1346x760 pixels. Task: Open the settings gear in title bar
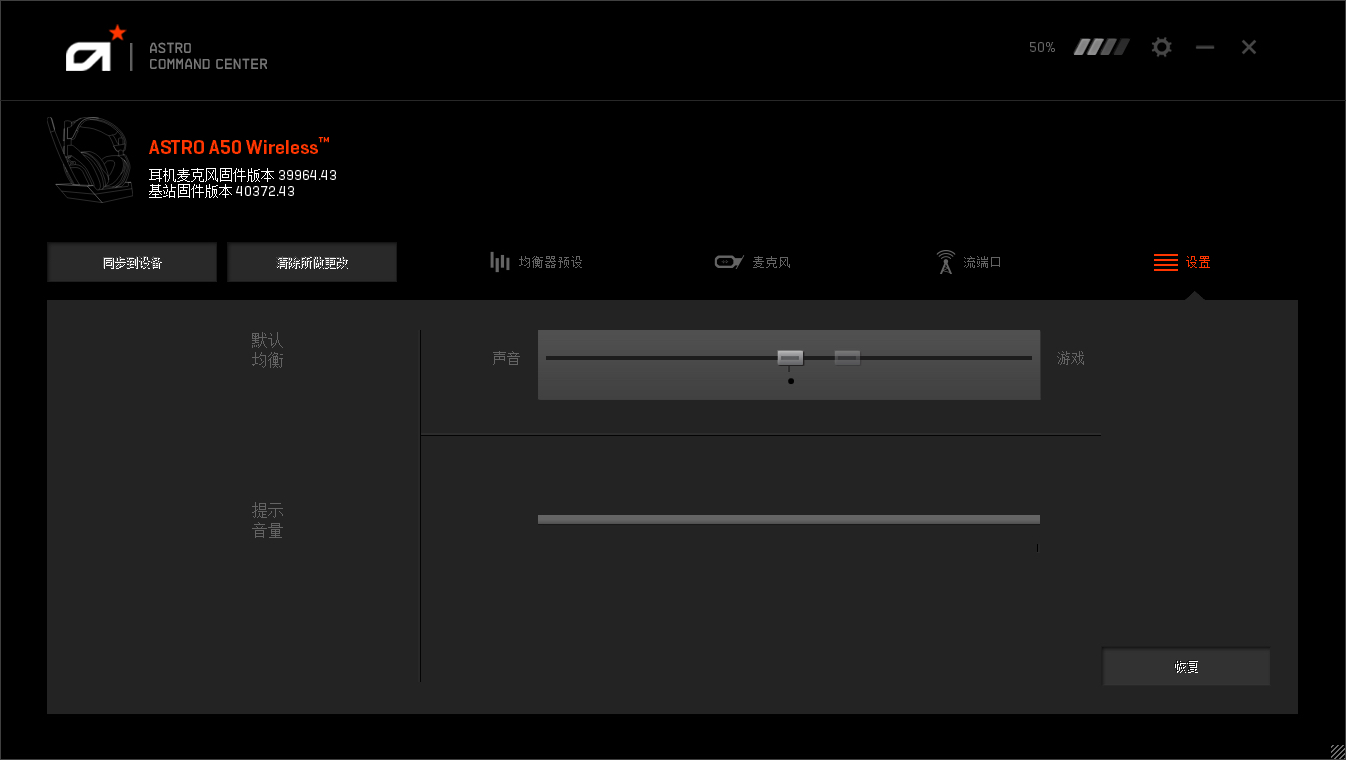(x=1161, y=47)
